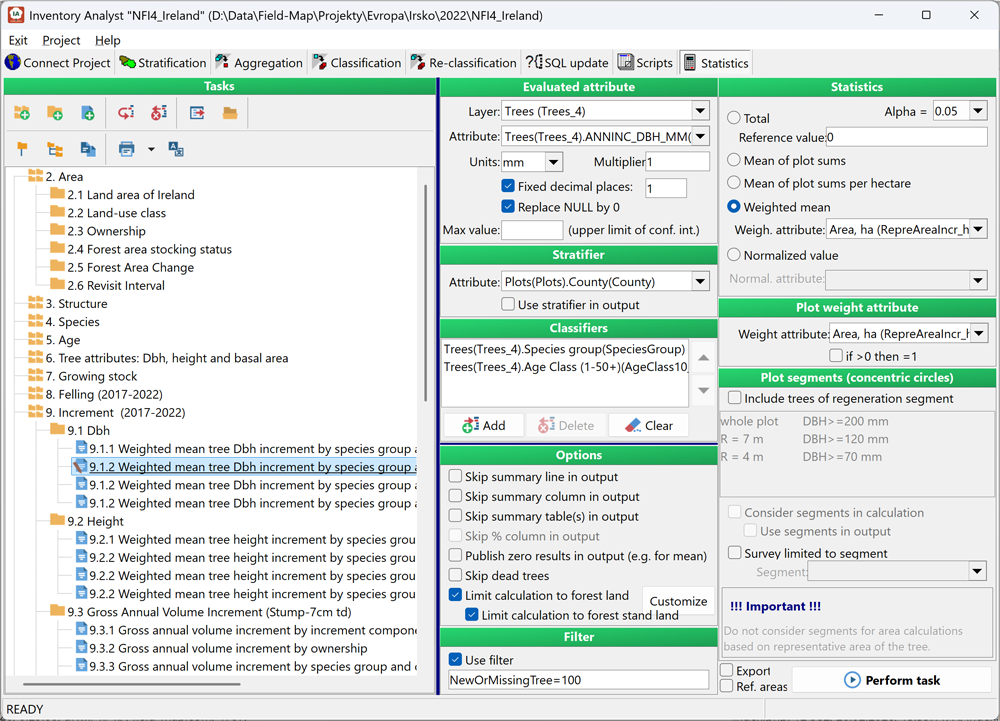
Task: Click the Tasks tree horizontal scrollbar
Action: [130, 685]
